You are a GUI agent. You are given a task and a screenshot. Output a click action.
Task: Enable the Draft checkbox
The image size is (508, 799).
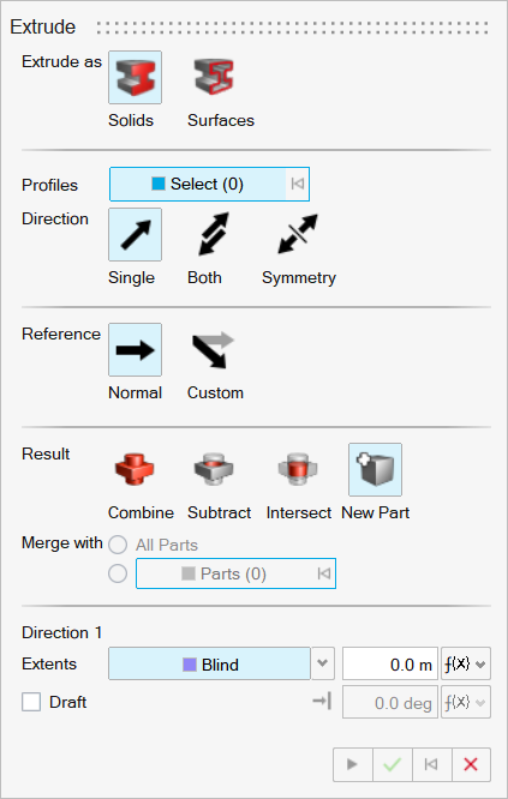(31, 702)
